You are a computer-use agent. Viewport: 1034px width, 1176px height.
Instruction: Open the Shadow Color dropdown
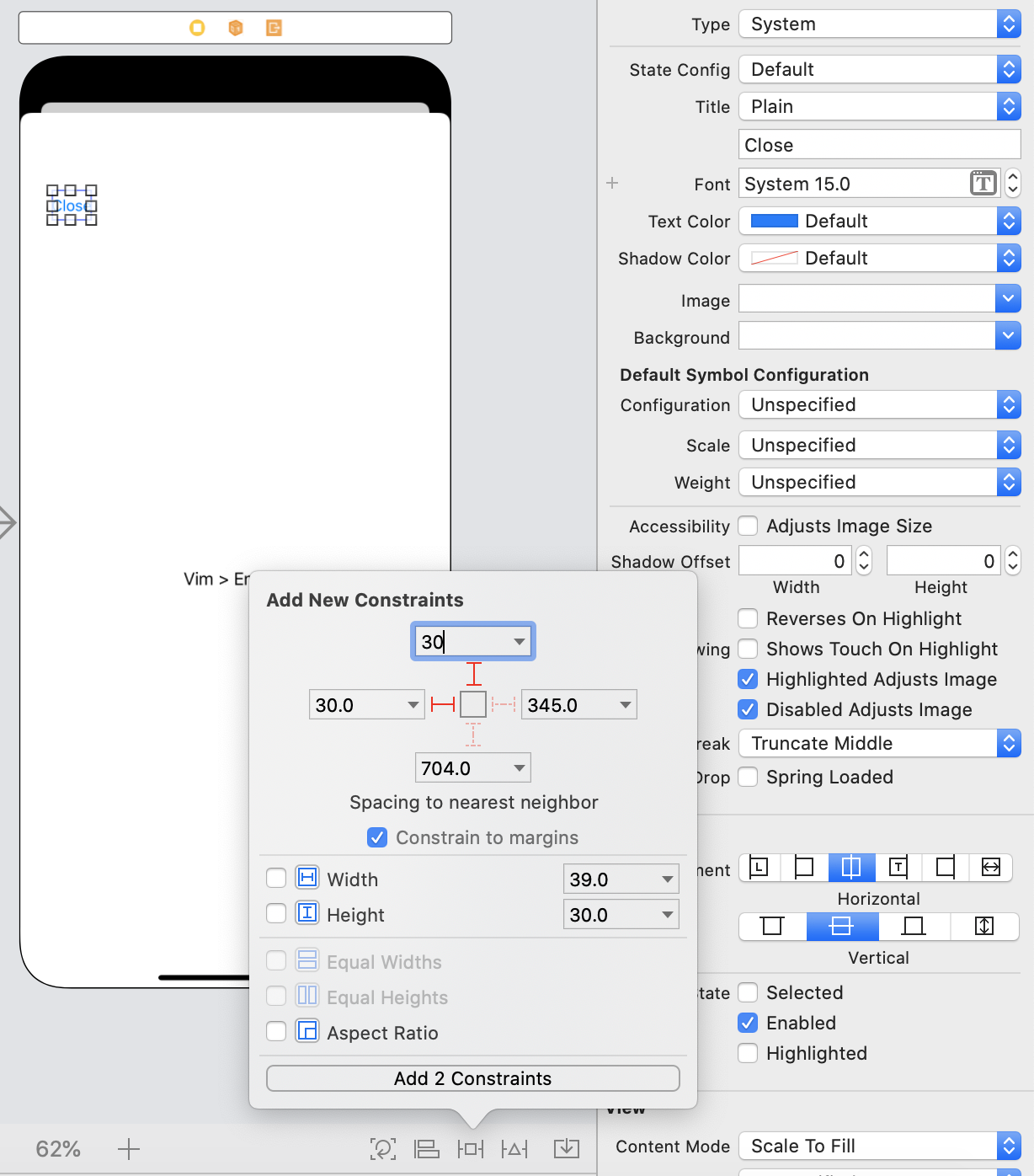880,258
